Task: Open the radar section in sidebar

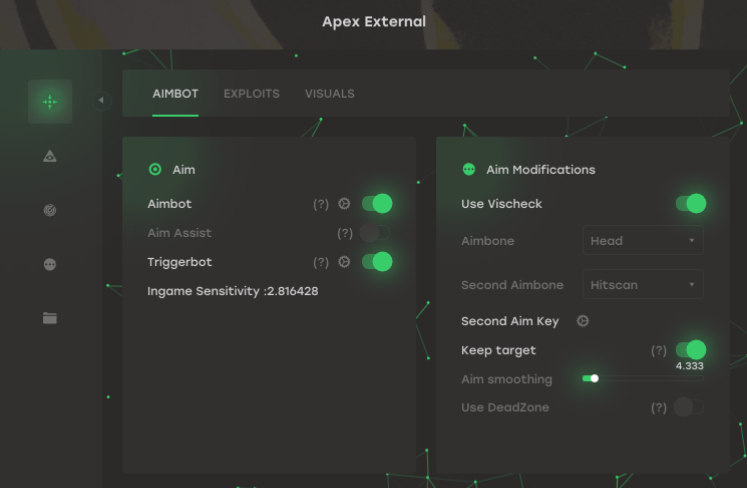Action: coord(50,210)
